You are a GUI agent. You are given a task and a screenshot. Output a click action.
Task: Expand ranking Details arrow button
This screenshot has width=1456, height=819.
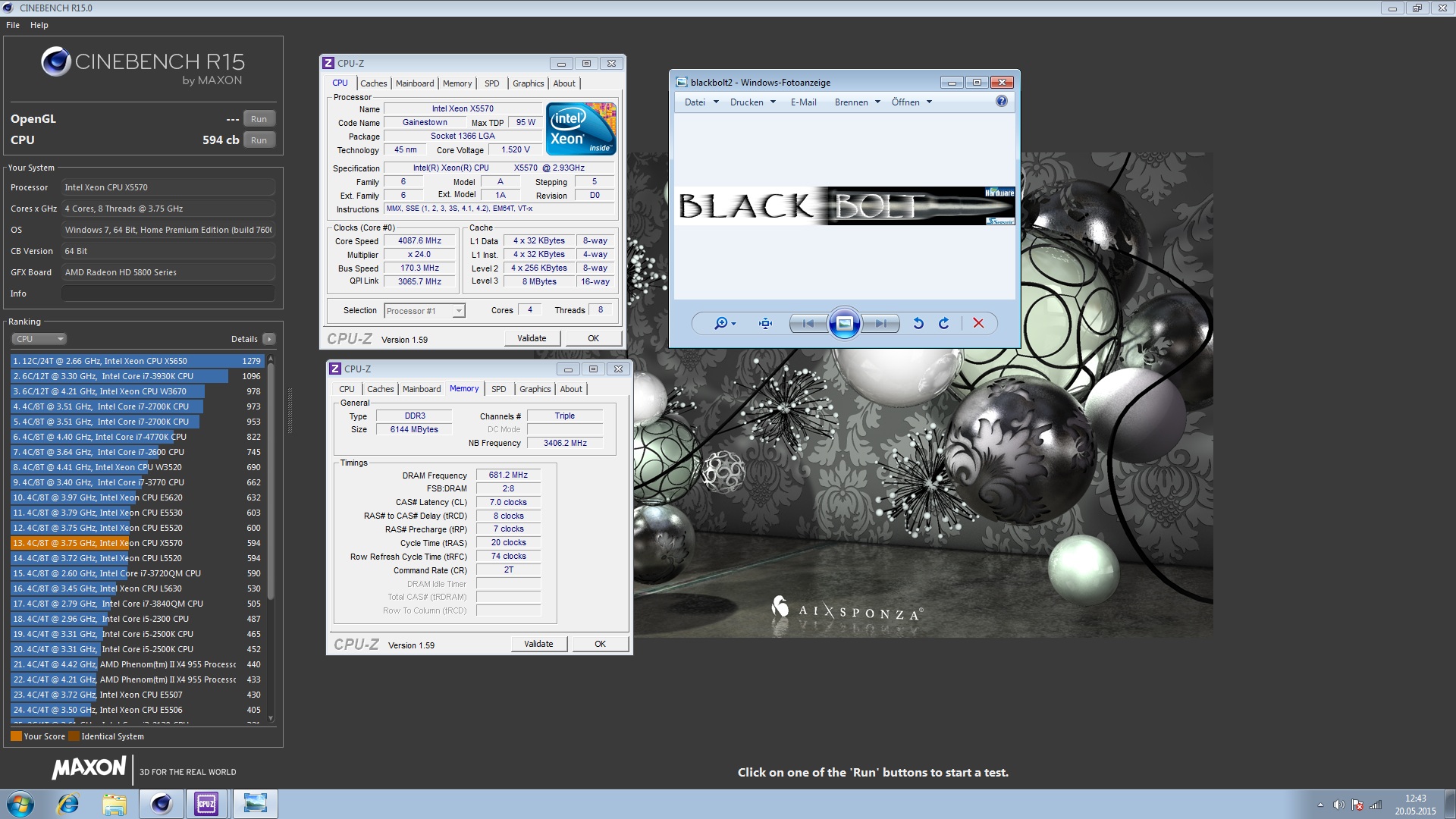pyautogui.click(x=269, y=339)
